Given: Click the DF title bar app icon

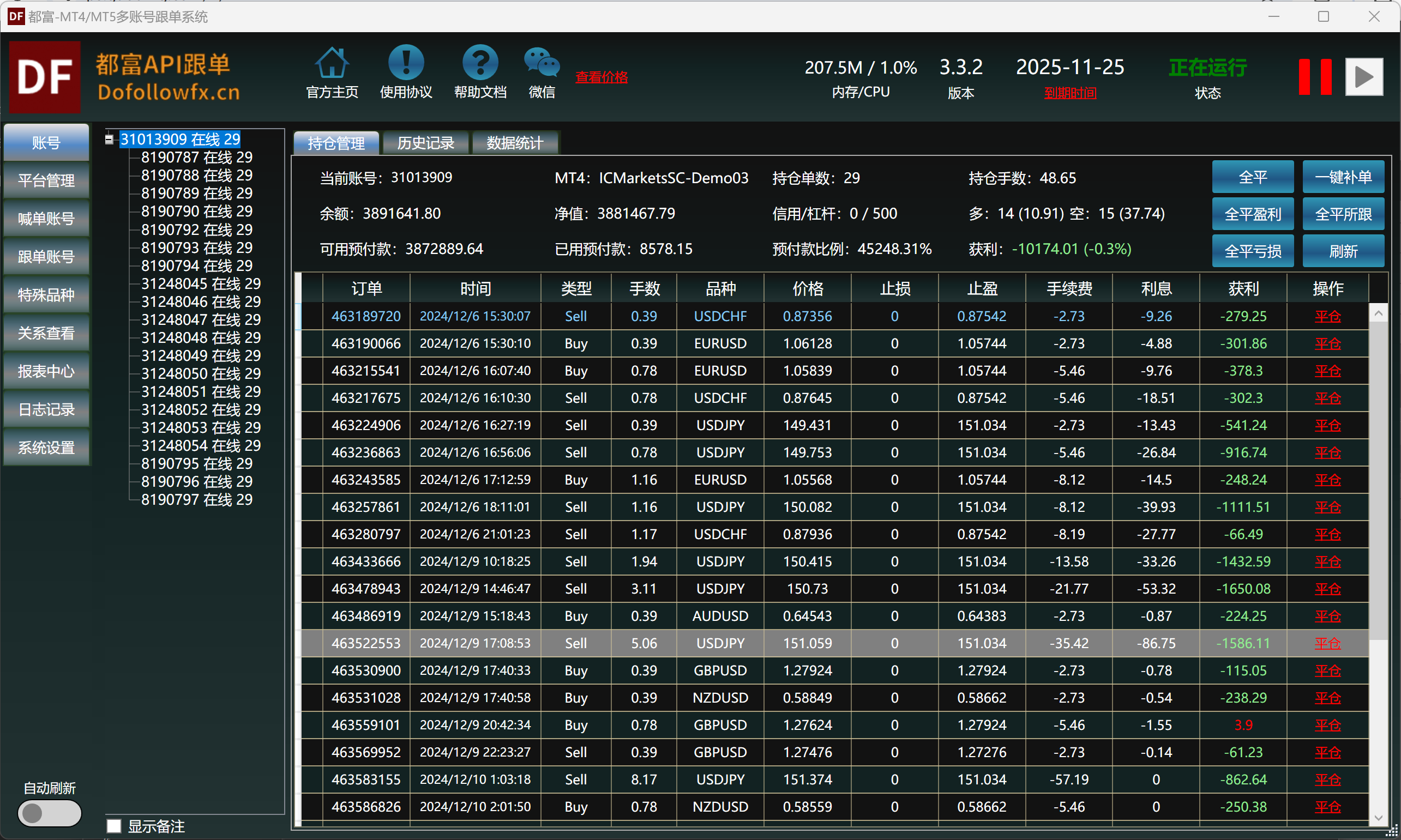Looking at the screenshot, I should pyautogui.click(x=15, y=16).
